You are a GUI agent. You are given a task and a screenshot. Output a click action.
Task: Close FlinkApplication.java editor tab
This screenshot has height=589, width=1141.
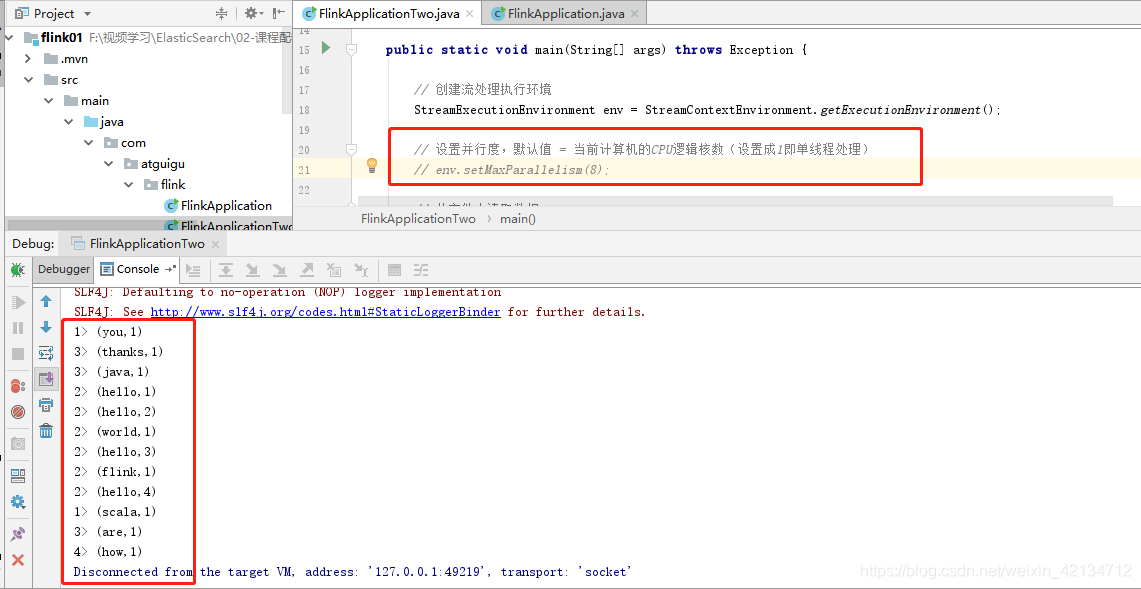(634, 14)
